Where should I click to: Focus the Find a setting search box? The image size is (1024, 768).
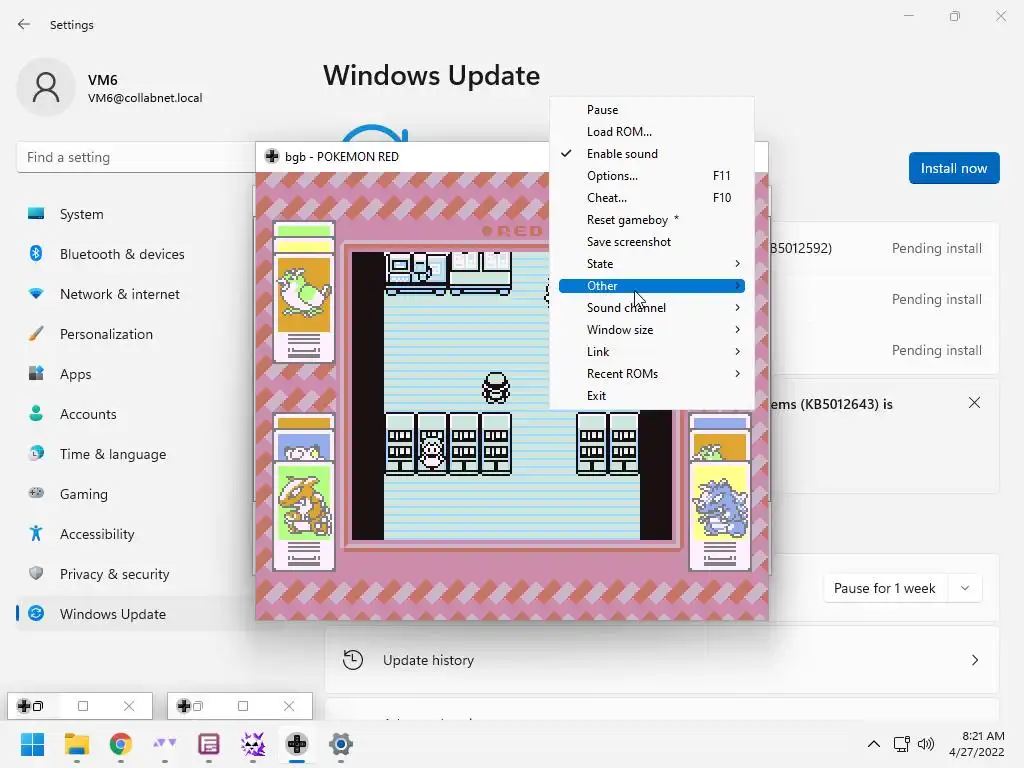136,157
